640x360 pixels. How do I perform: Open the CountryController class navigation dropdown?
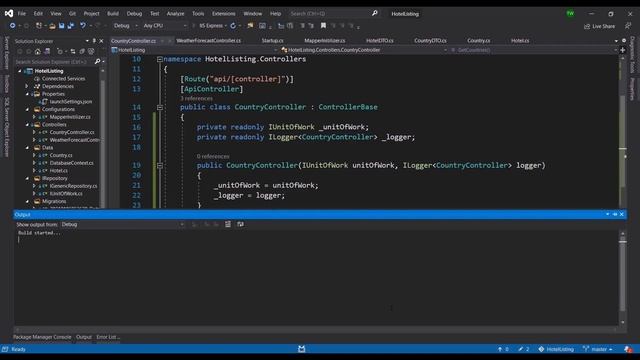pyautogui.click(x=364, y=50)
